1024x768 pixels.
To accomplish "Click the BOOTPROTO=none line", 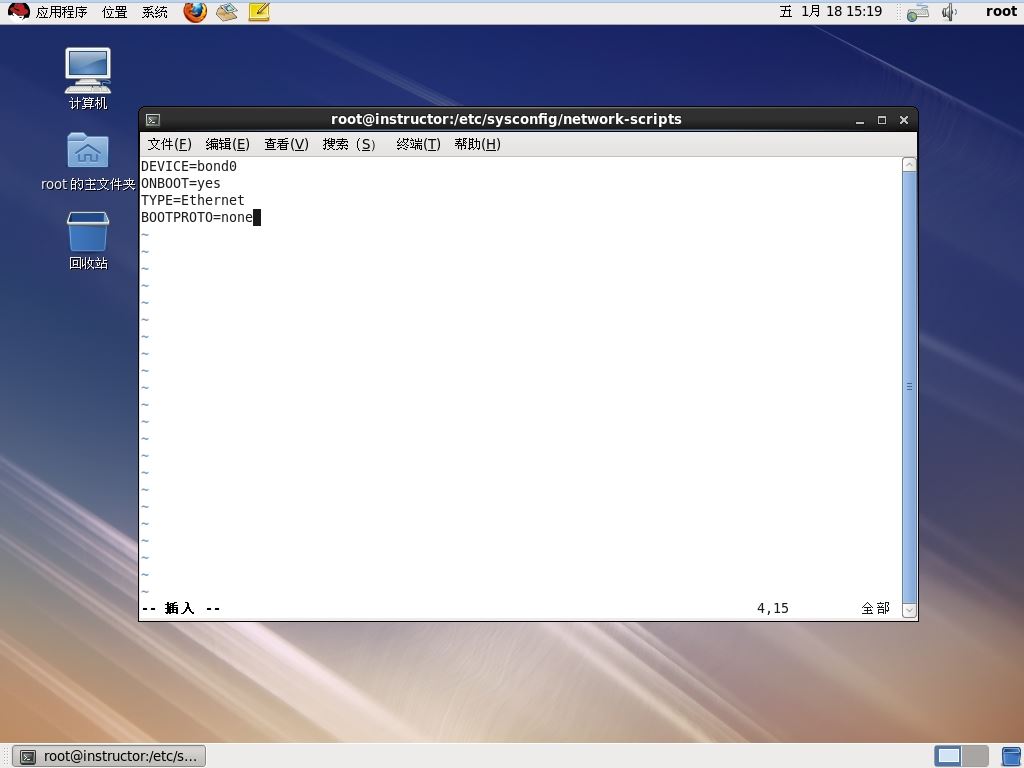I will (197, 217).
